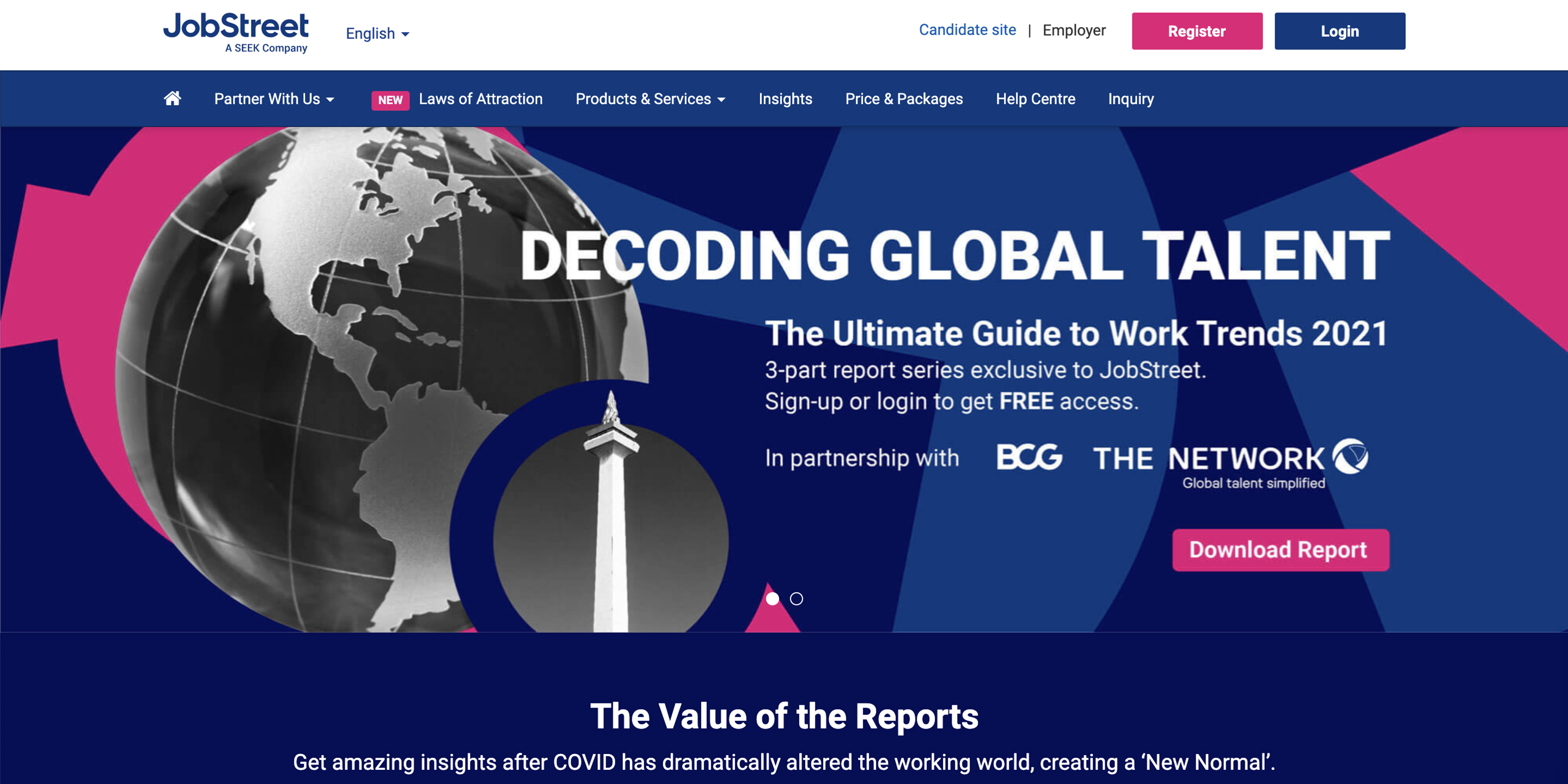Visit the Help Centre
Viewport: 1568px width, 784px height.
coord(1036,99)
